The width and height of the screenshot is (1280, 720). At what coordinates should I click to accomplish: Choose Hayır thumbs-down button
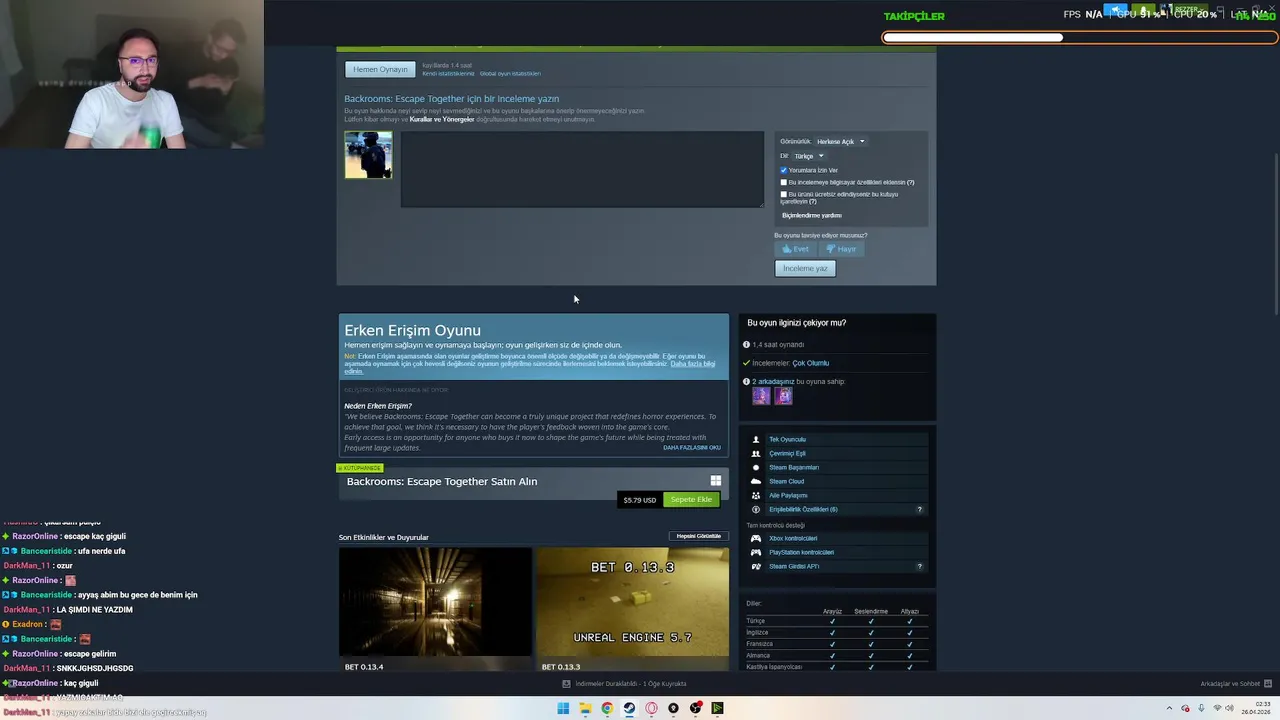coord(841,249)
